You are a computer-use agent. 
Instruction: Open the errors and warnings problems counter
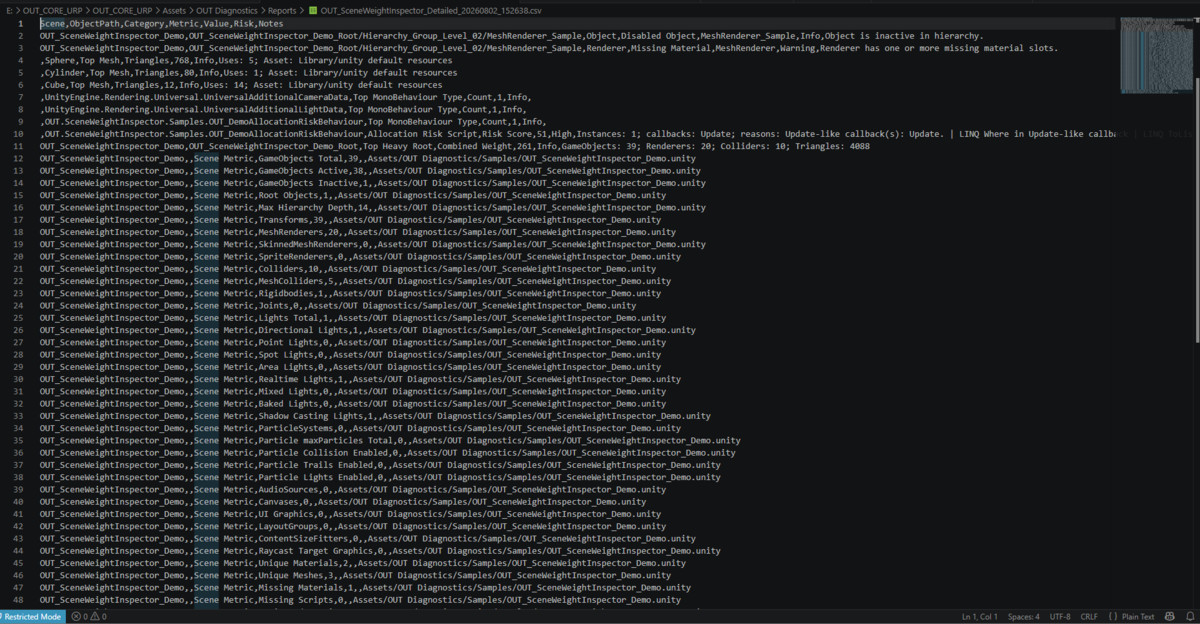[88, 617]
